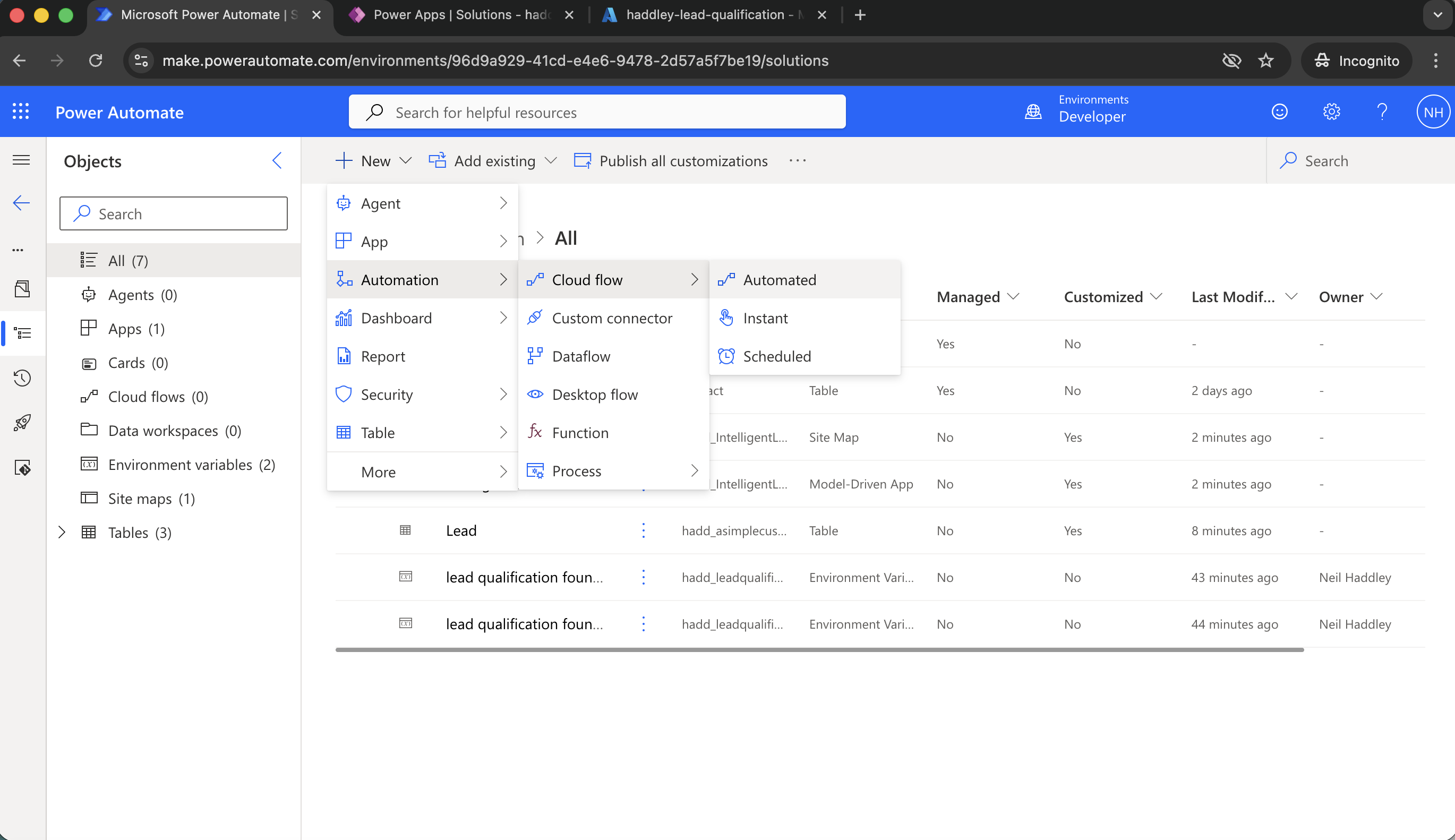This screenshot has width=1455, height=840.
Task: Click the smiley feedback icon in header
Action: 1280,112
